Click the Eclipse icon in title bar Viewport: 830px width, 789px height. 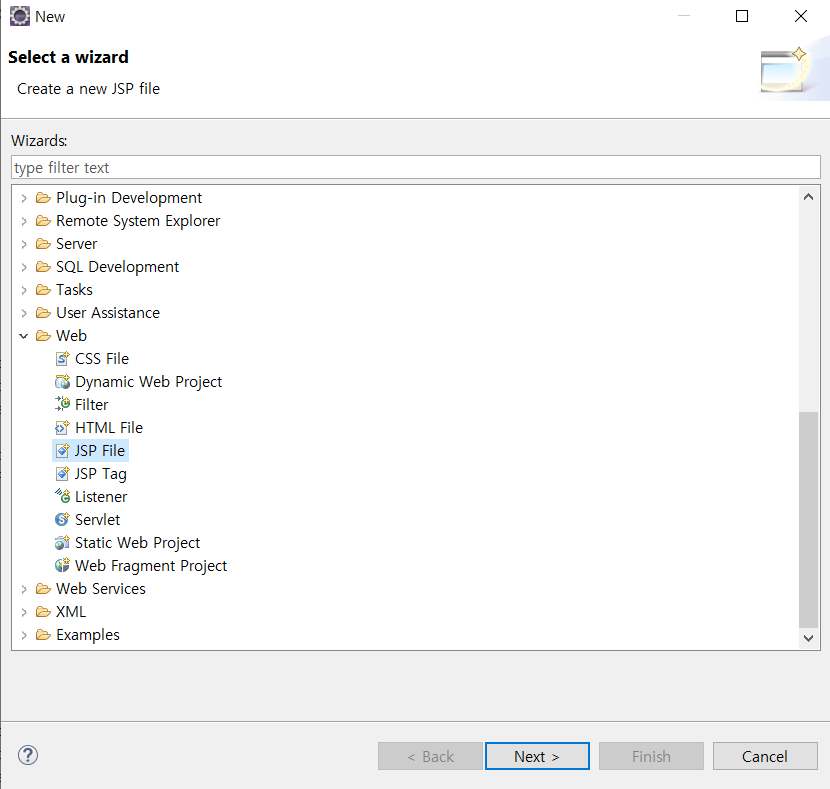pyautogui.click(x=20, y=16)
